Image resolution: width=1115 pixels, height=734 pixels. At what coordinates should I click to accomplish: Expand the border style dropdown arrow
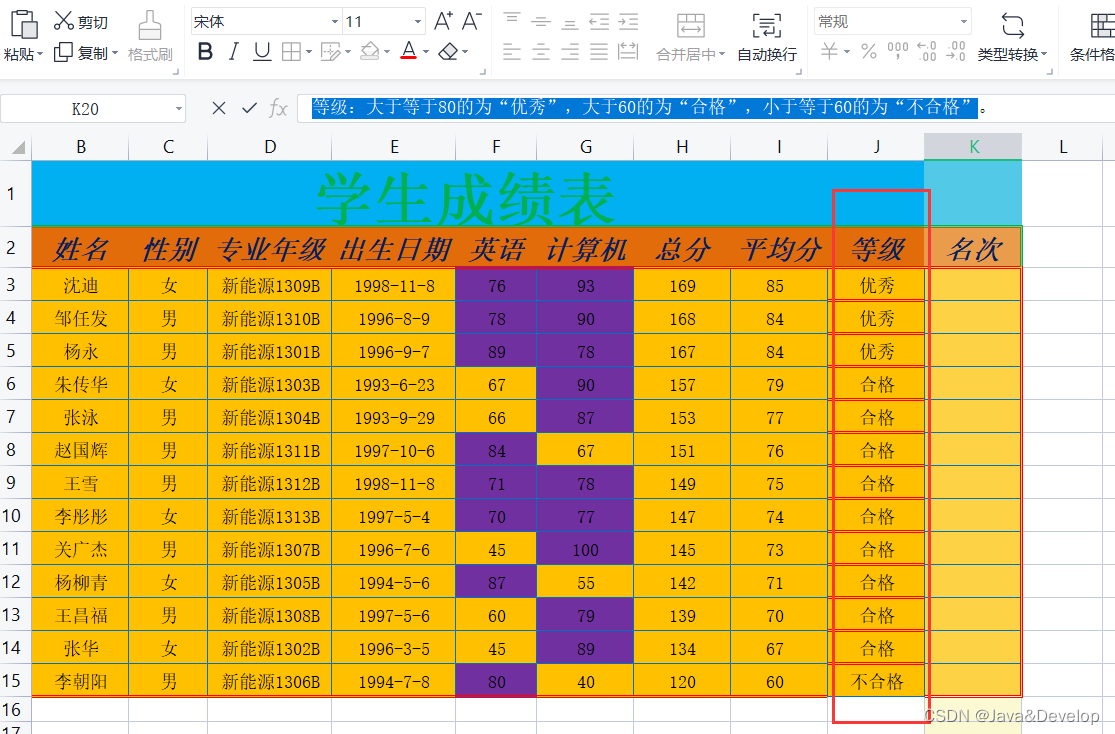click(309, 52)
